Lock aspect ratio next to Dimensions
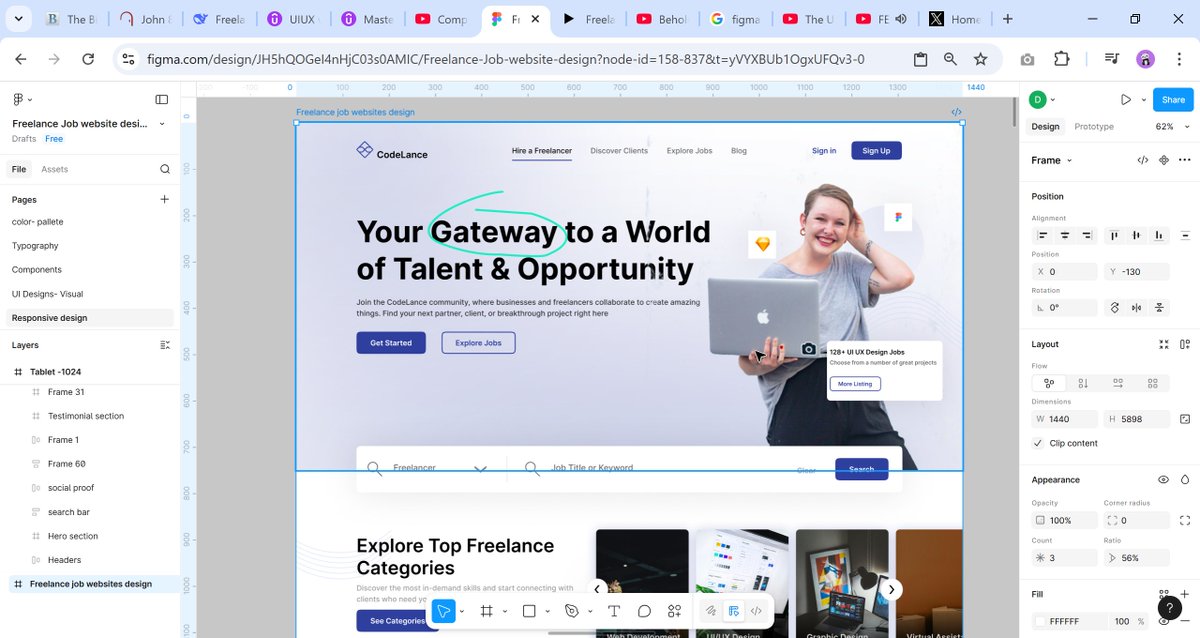The image size is (1200, 638). [1185, 419]
